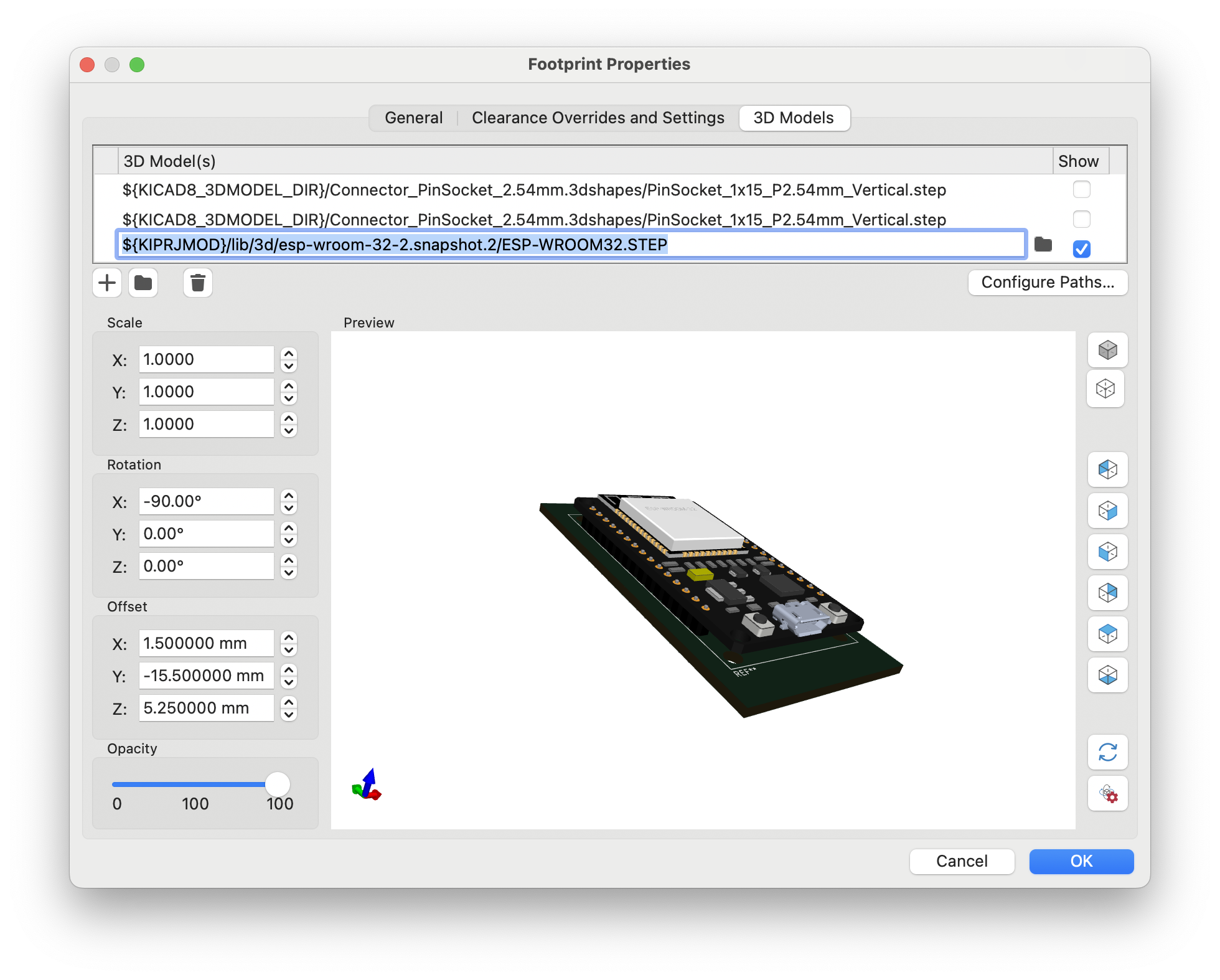Click the reload board and 3D models icon

[x=1107, y=752]
